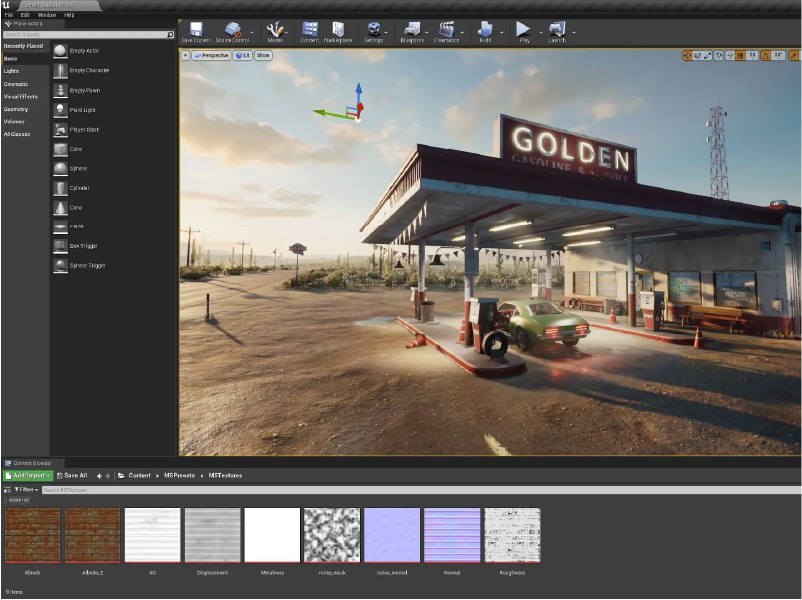Select the Point Light actor
Viewport: 802px width, 600px height.
click(x=75, y=110)
